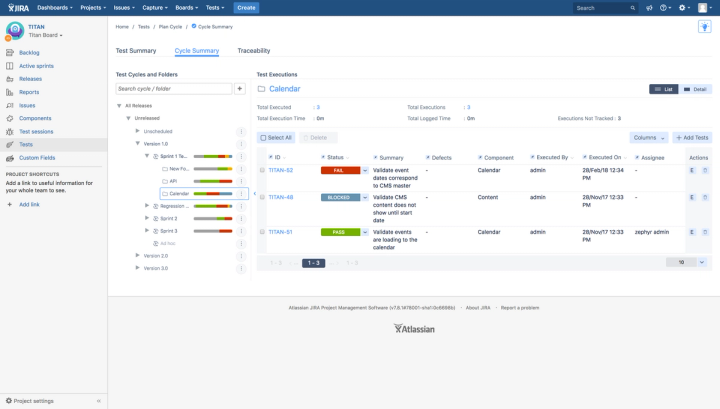This screenshot has width=720, height=409.
Task: Open the help question mark menu
Action: tap(665, 8)
